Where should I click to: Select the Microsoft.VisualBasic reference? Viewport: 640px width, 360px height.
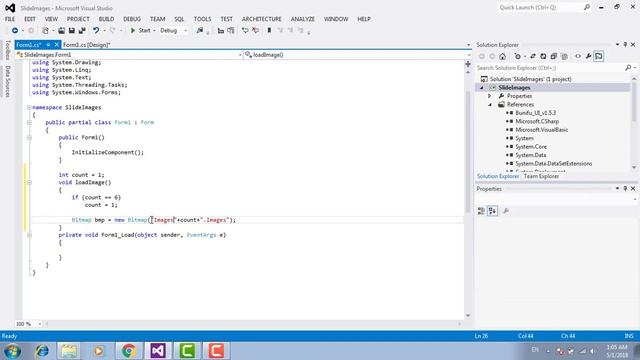coord(541,130)
